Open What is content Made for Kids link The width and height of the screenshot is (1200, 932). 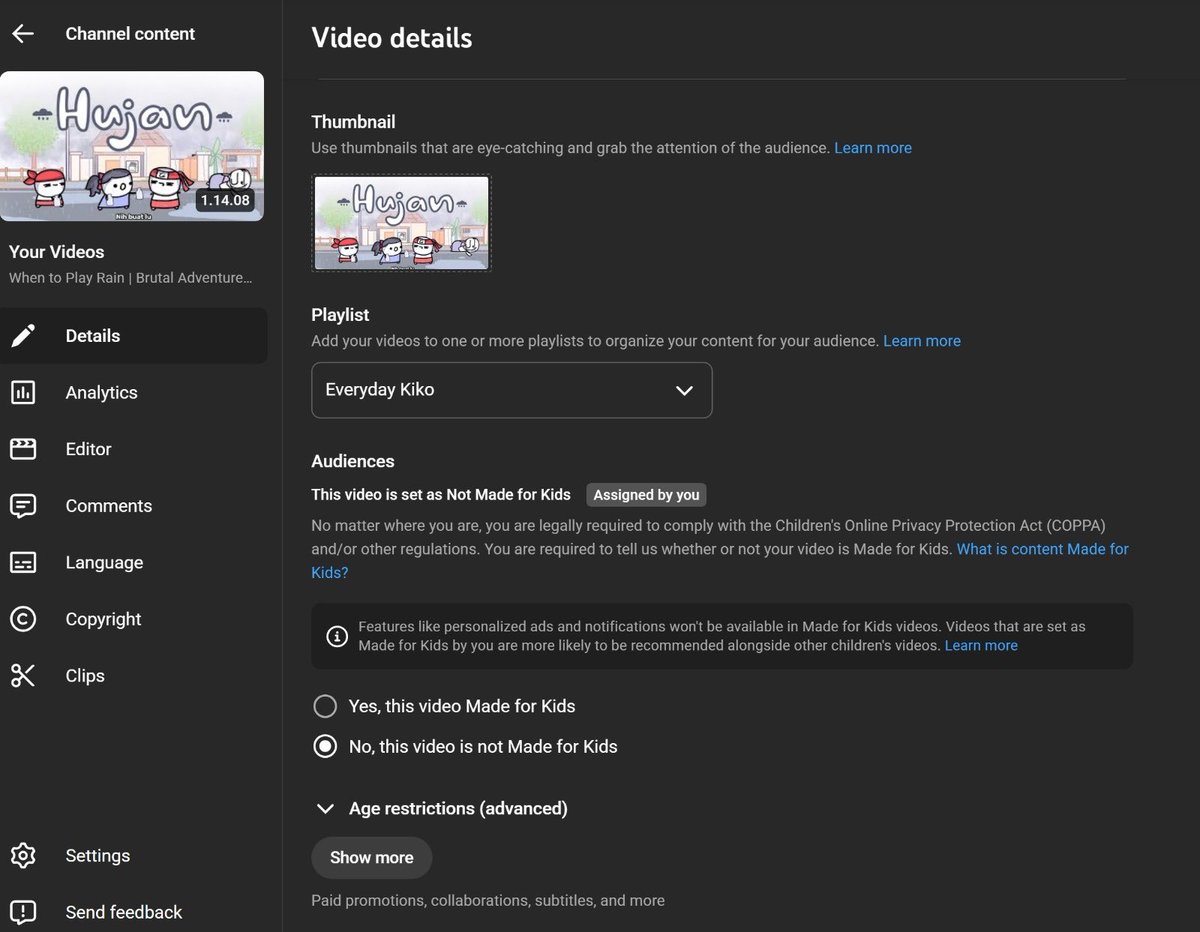[x=1043, y=549]
